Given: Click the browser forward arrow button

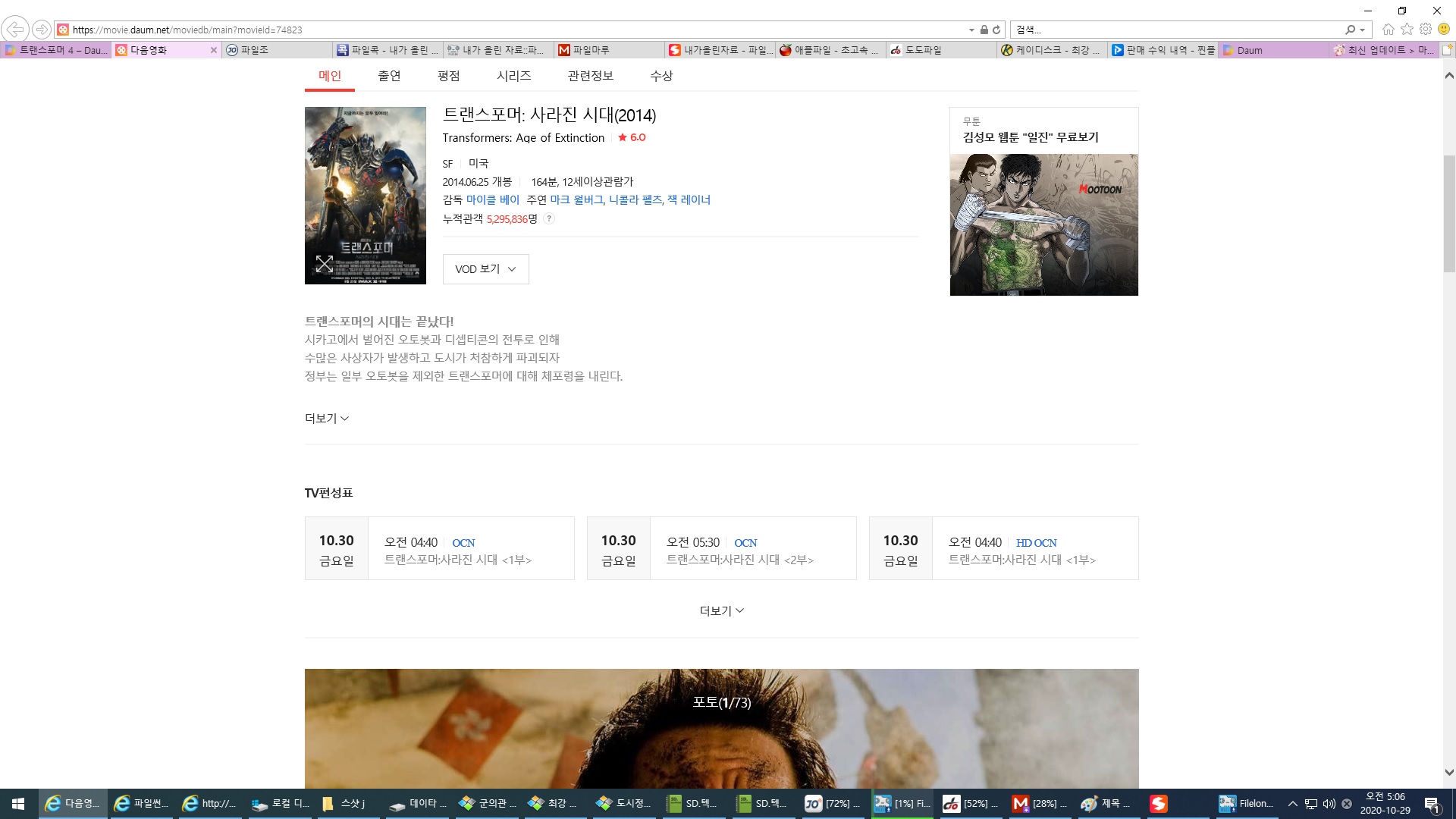Looking at the screenshot, I should coord(42,30).
